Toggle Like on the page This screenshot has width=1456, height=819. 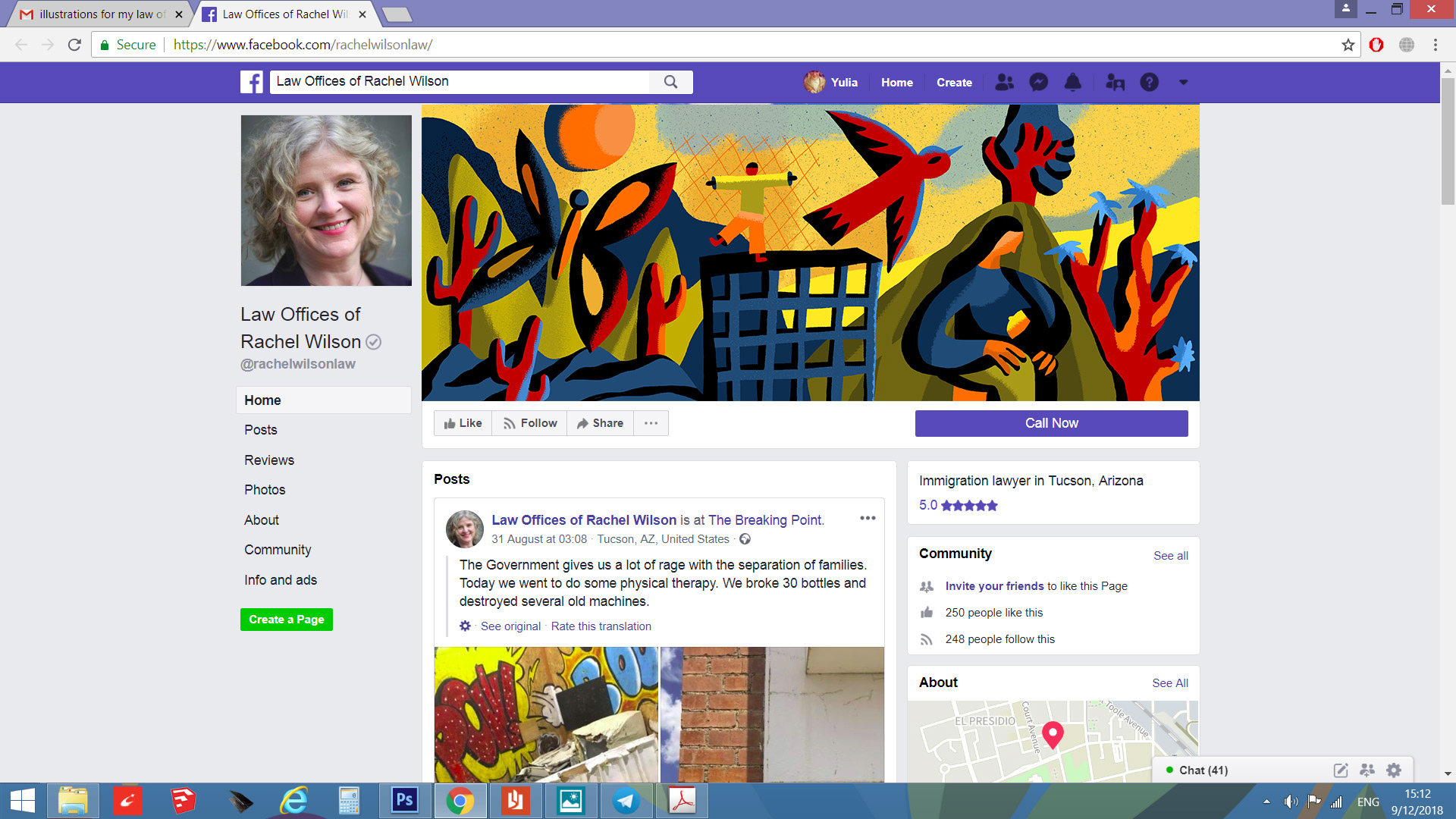463,423
